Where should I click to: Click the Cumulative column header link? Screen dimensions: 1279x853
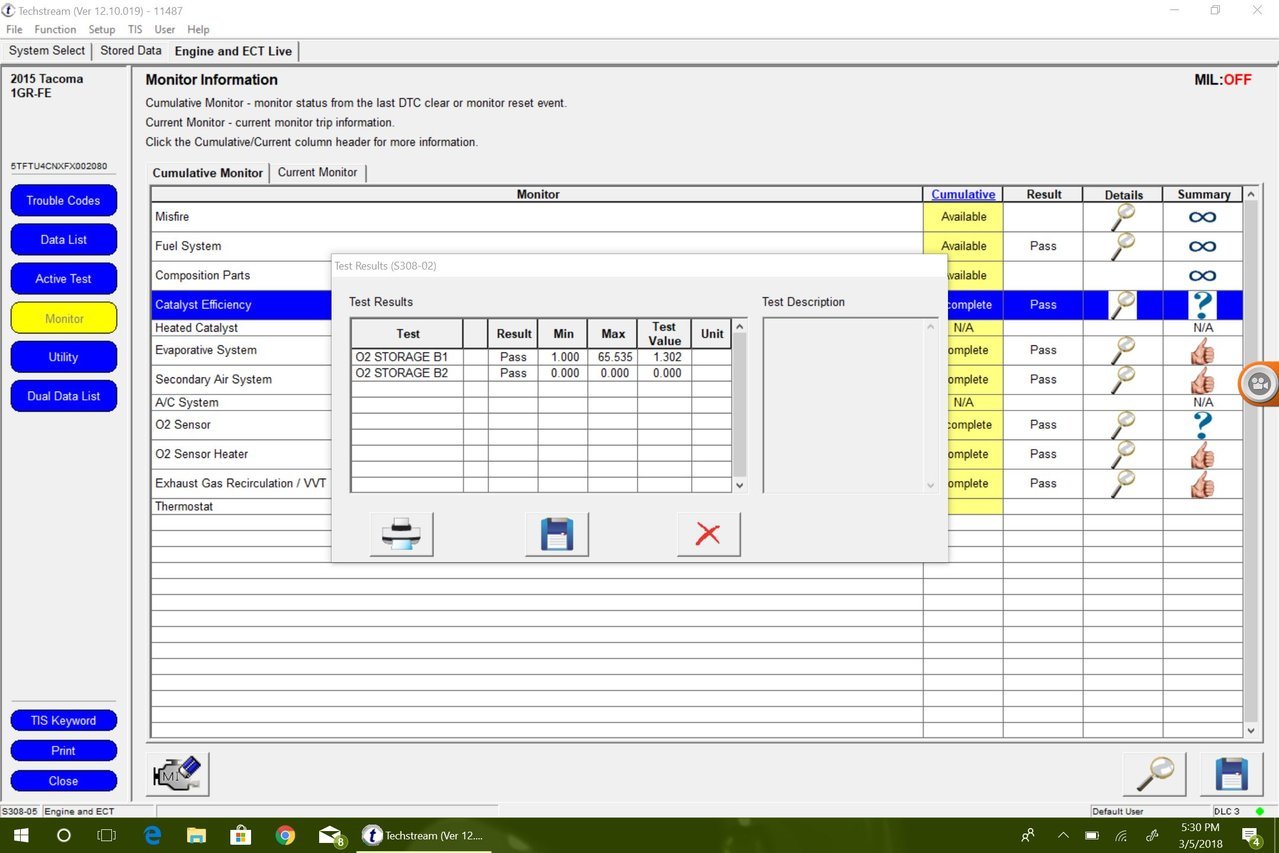pyautogui.click(x=963, y=195)
